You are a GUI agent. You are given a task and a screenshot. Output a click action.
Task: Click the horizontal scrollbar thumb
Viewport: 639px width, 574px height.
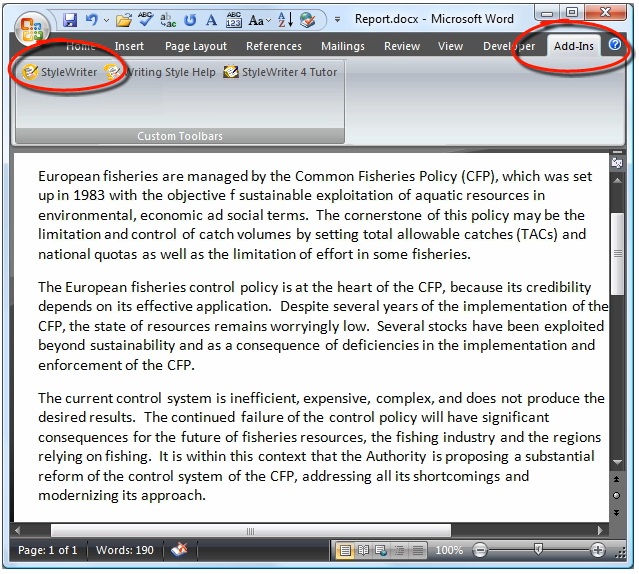pyautogui.click(x=251, y=531)
